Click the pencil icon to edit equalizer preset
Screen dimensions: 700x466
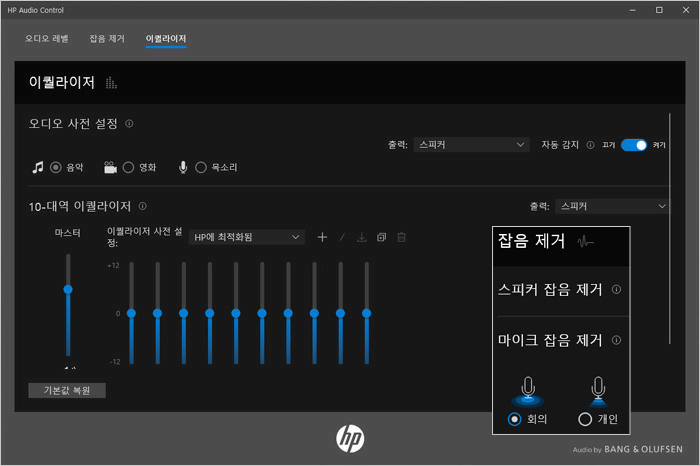[x=342, y=237]
